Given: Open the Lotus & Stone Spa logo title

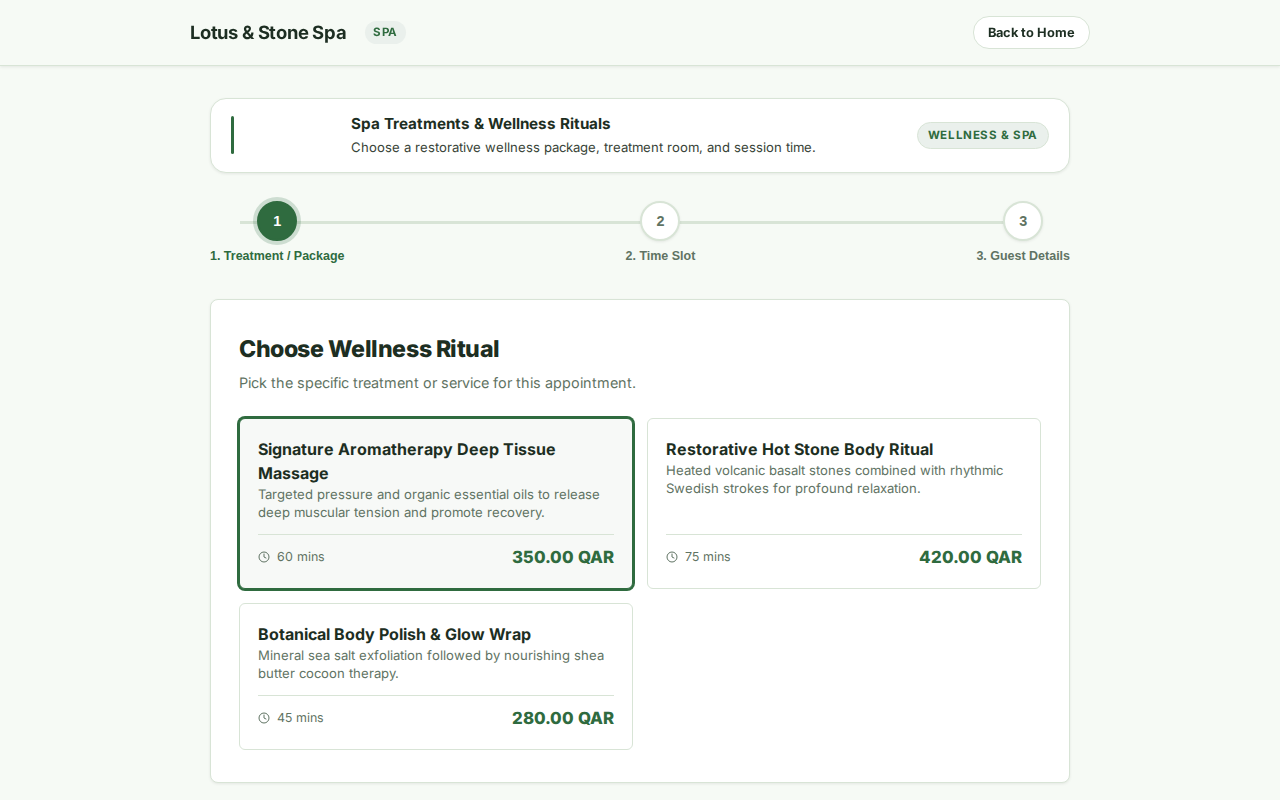Looking at the screenshot, I should (x=268, y=32).
